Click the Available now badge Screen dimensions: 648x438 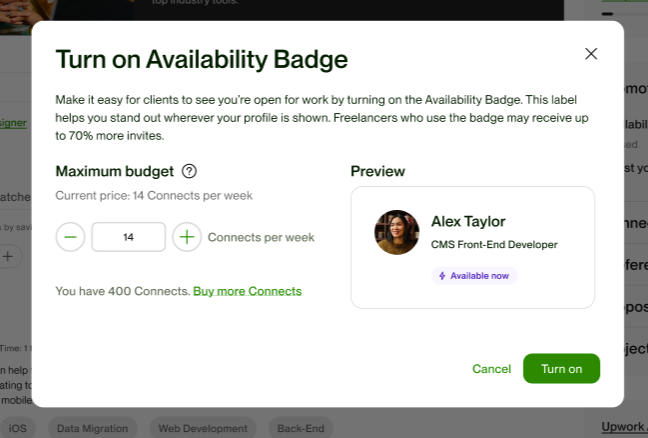474,275
